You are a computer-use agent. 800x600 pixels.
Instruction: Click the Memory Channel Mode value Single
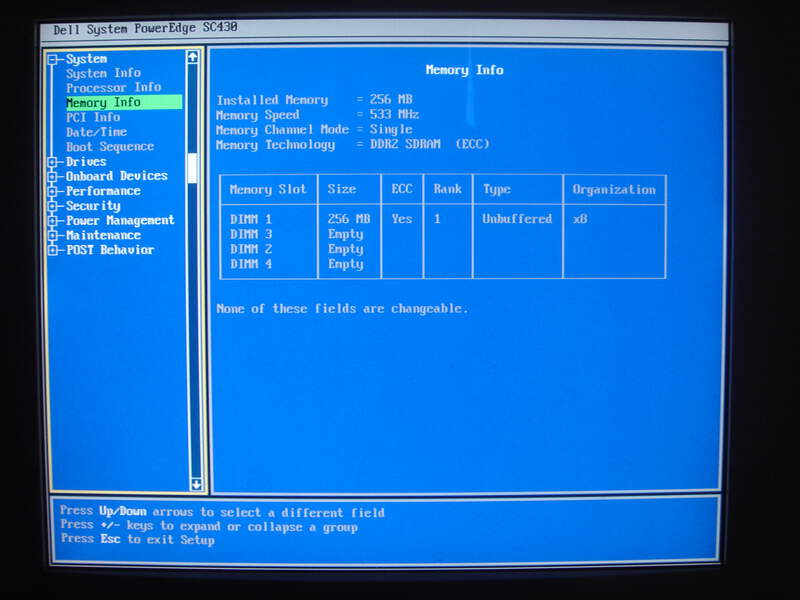point(391,129)
